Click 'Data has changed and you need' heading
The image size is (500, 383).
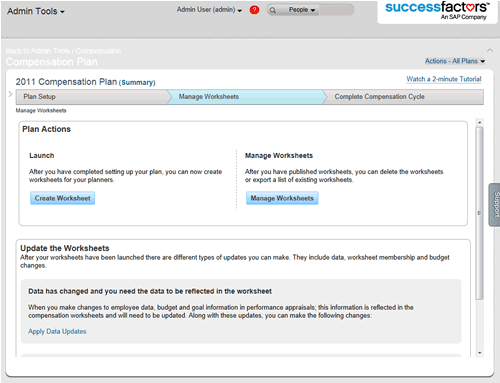[x=150, y=291]
